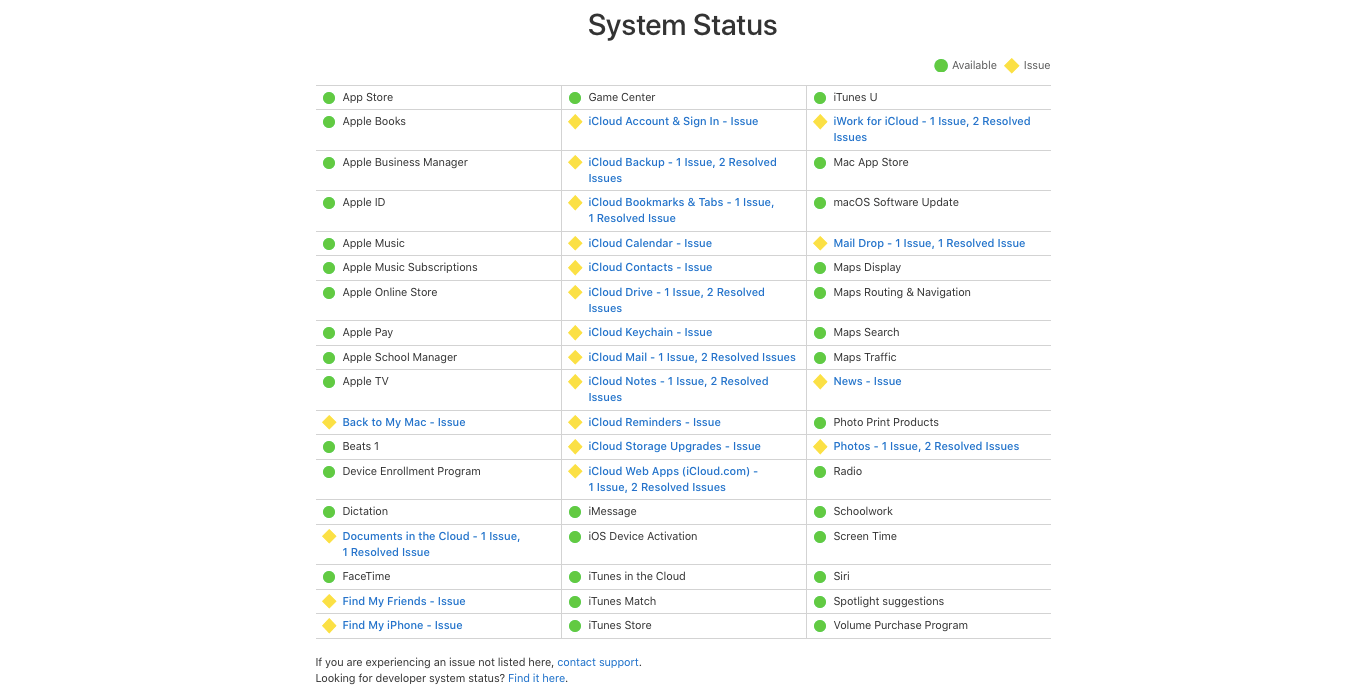Click yellow diamond next to Mail Drop
Viewport: 1361px width, 694px height.
click(x=820, y=243)
